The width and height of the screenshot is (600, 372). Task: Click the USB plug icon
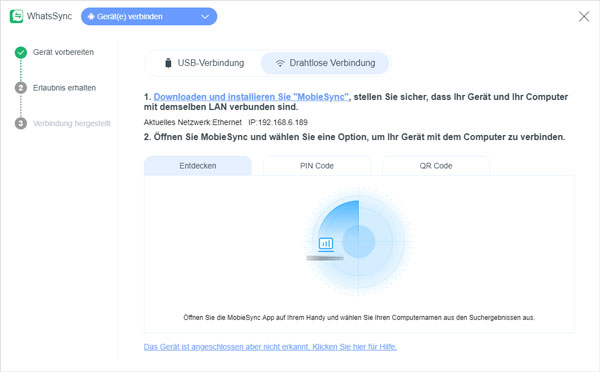(168, 63)
